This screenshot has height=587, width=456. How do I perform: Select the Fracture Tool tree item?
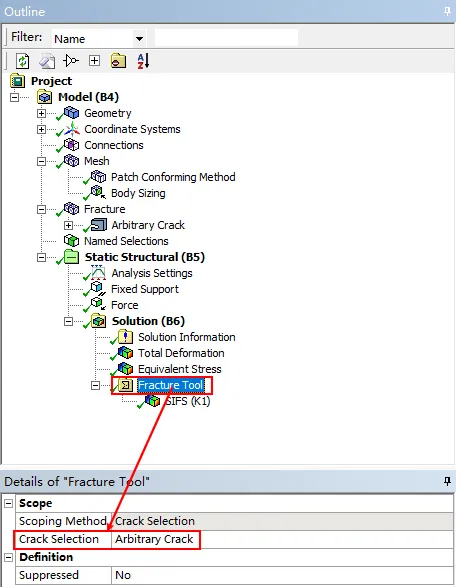[170, 385]
